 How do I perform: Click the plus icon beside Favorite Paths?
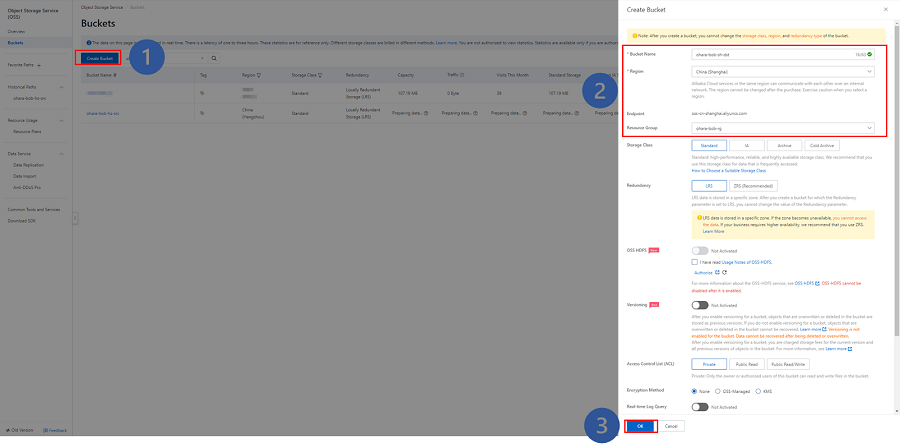(38, 65)
